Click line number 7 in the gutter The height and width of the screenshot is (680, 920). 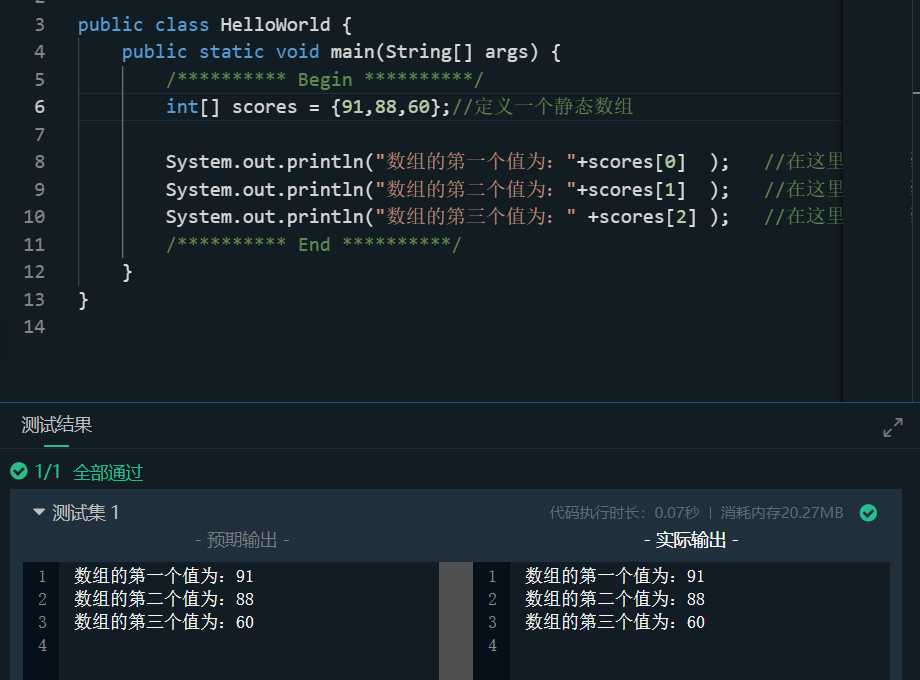[x=39, y=134]
